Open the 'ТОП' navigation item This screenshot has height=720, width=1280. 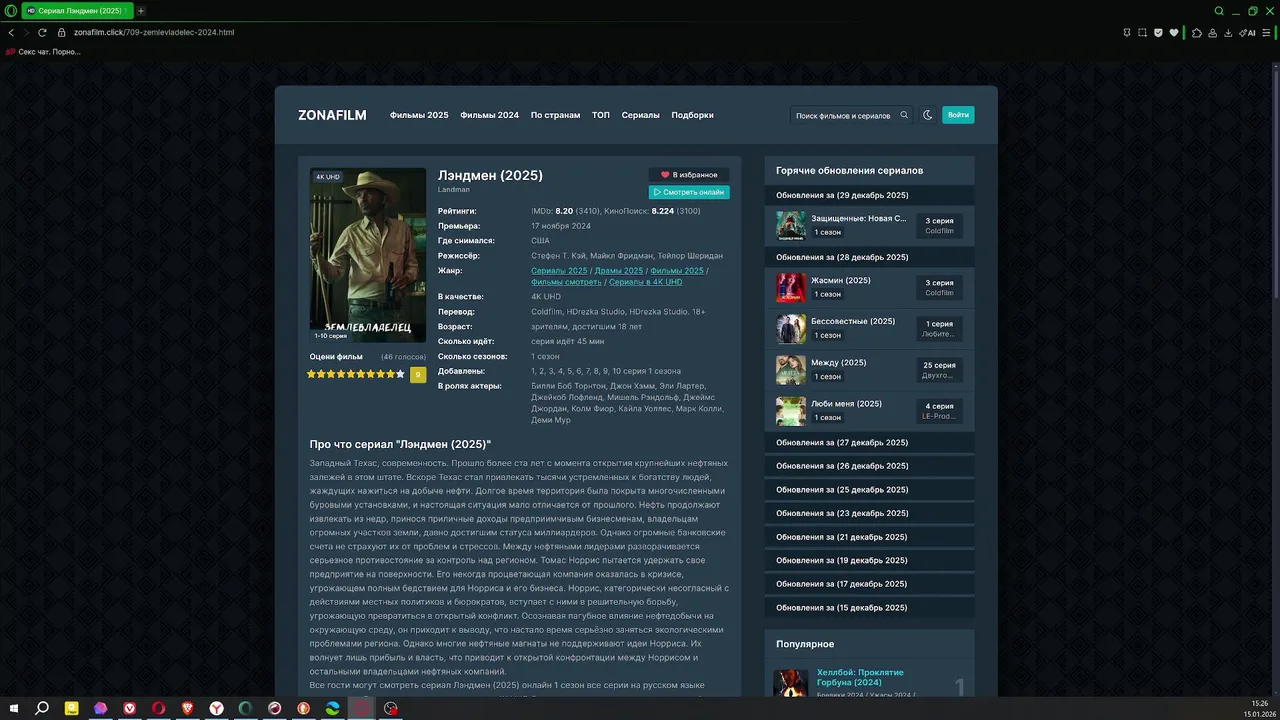tap(601, 115)
